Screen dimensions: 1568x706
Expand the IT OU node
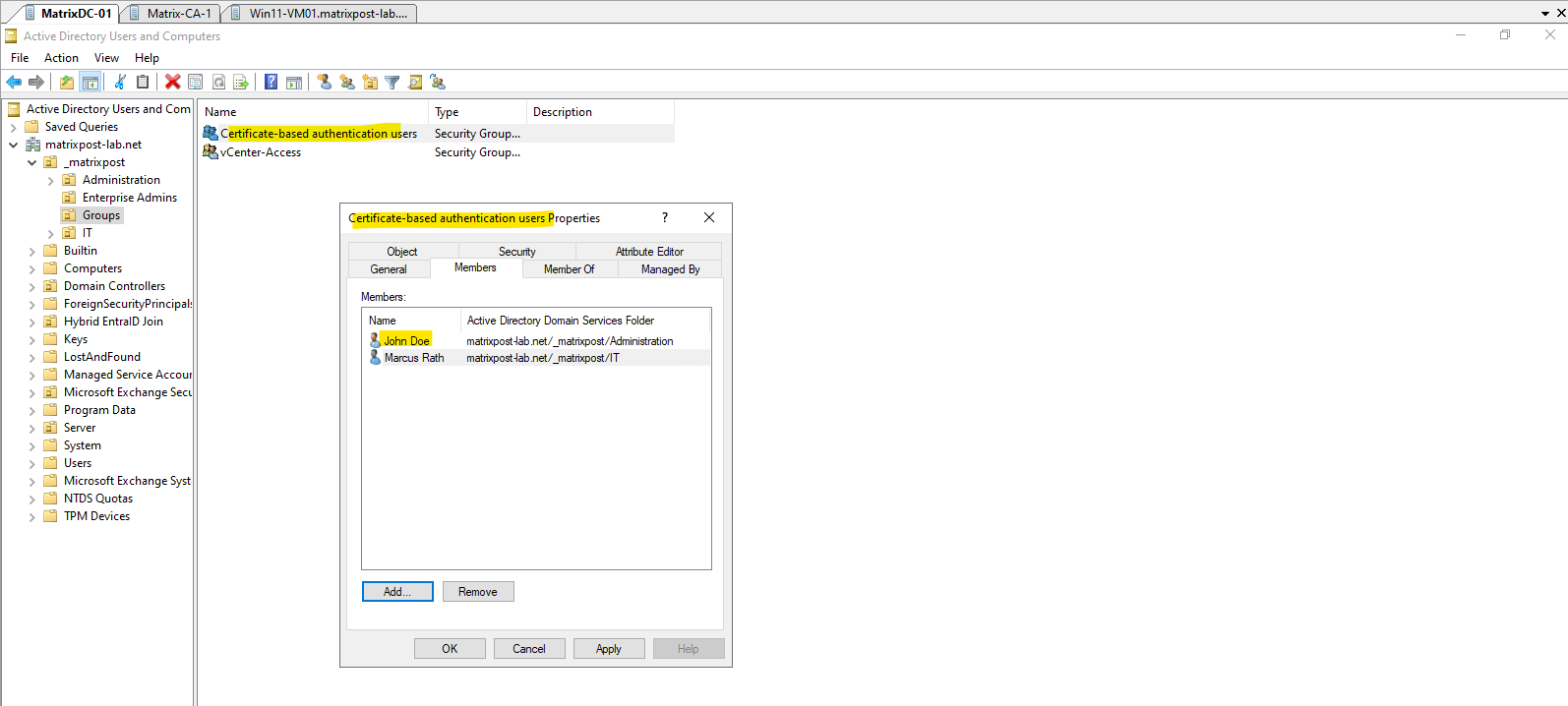click(50, 233)
